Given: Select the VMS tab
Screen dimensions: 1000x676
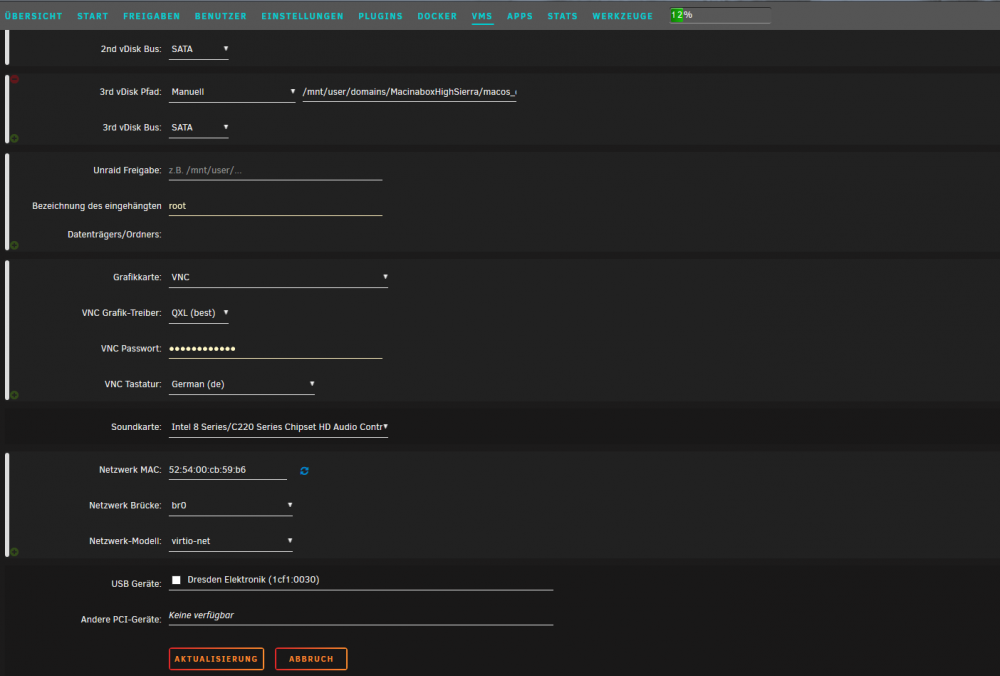Looking at the screenshot, I should pyautogui.click(x=482, y=16).
